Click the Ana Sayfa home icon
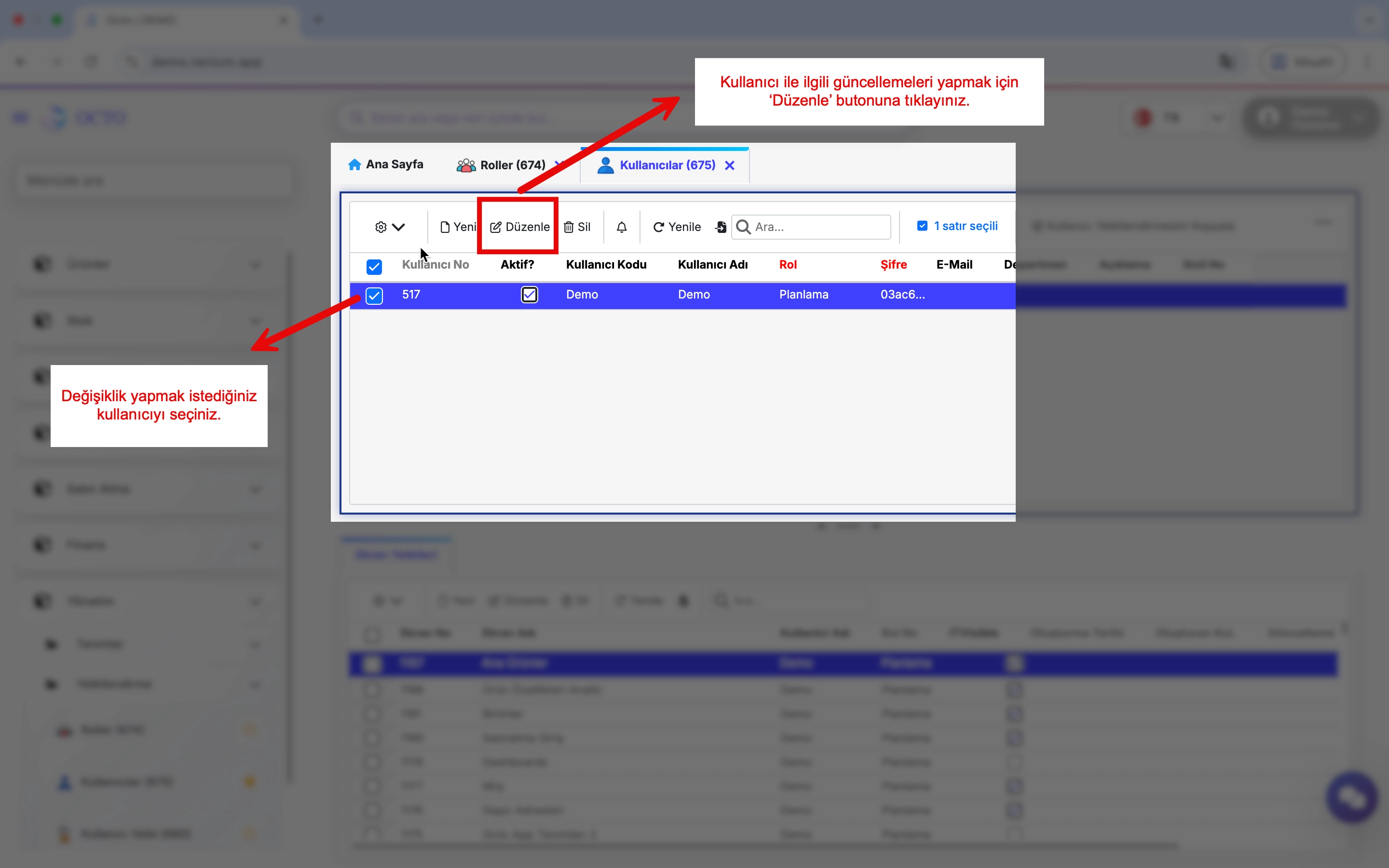1389x868 pixels. pos(354,165)
